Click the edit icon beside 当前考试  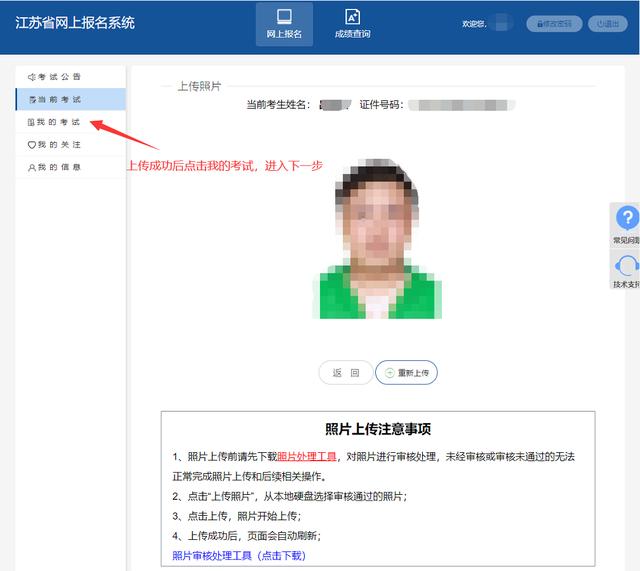33,99
